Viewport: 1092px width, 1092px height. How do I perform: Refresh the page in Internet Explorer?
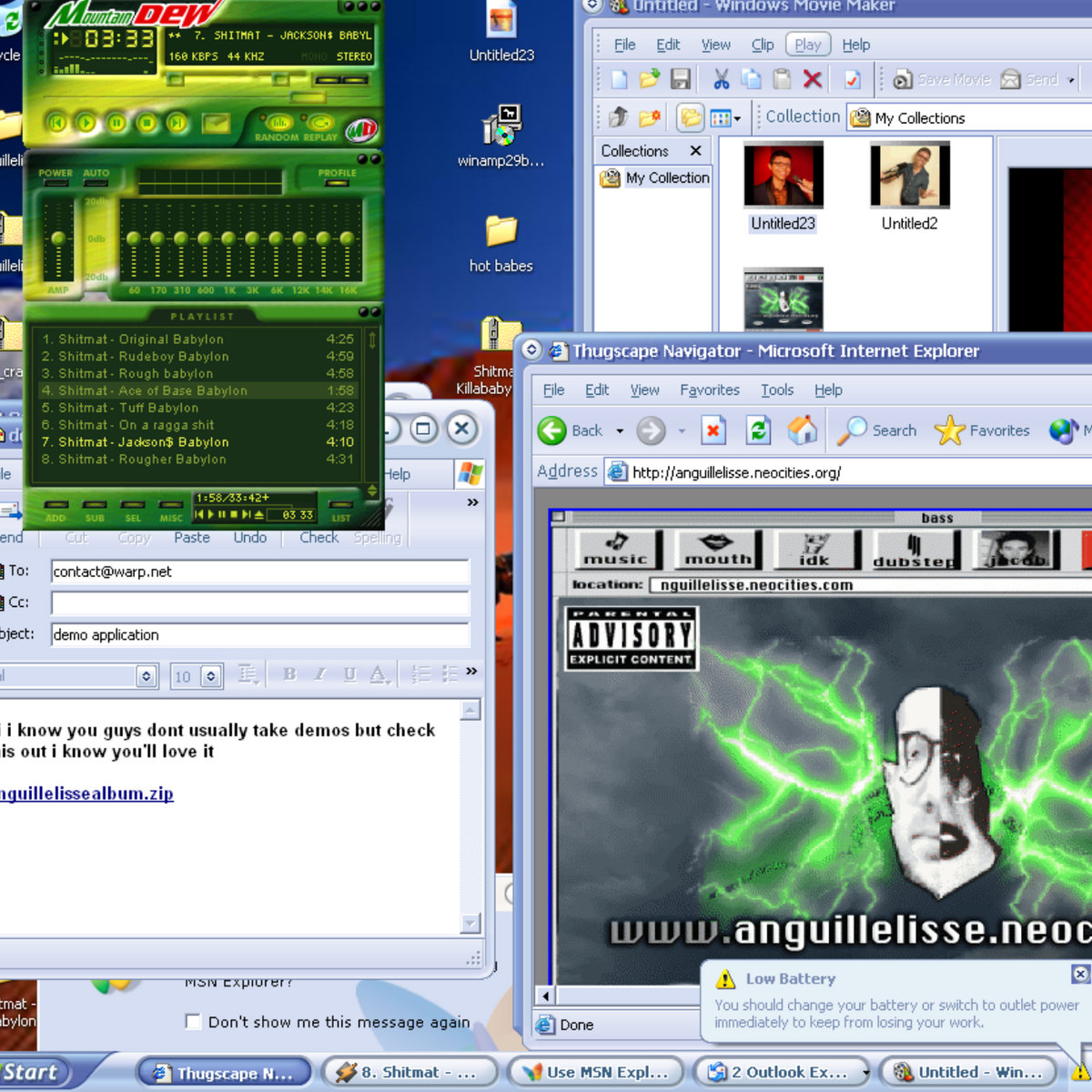758,430
